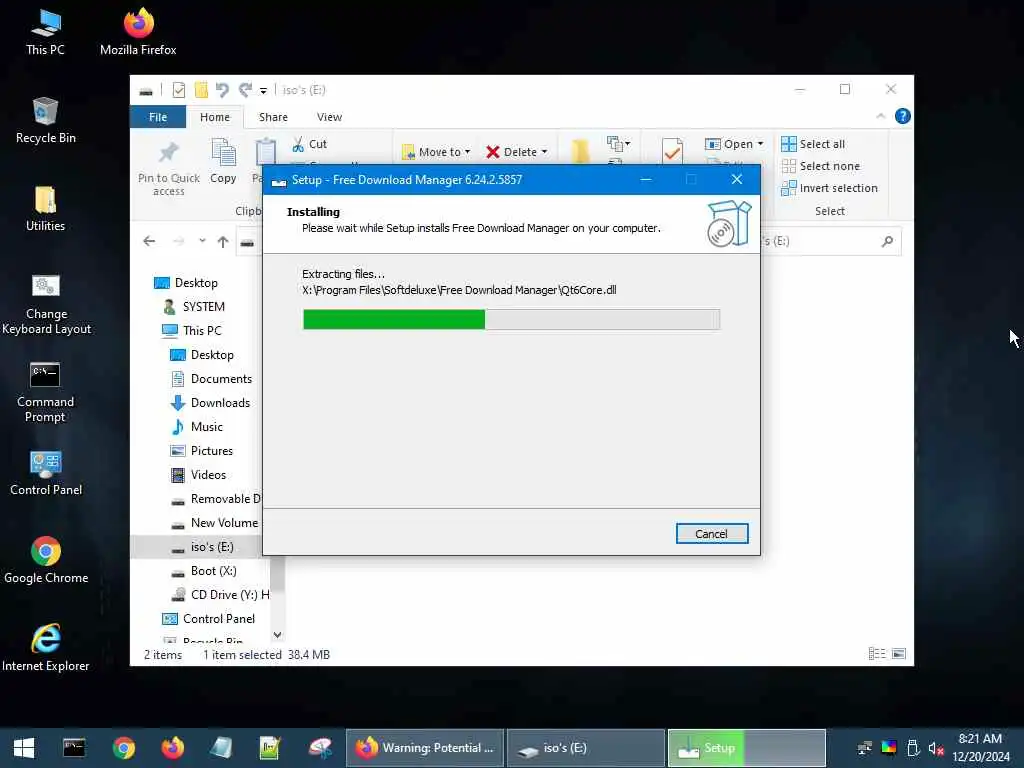Image resolution: width=1024 pixels, height=768 pixels.
Task: Open the Open button dropdown arrow
Action: [x=760, y=144]
